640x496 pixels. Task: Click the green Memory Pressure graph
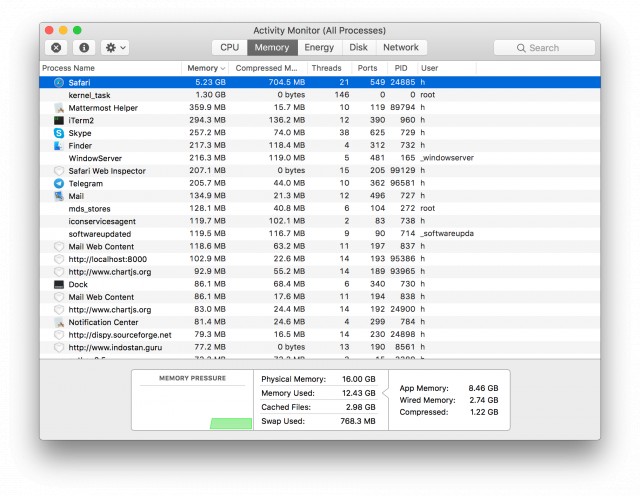point(231,423)
